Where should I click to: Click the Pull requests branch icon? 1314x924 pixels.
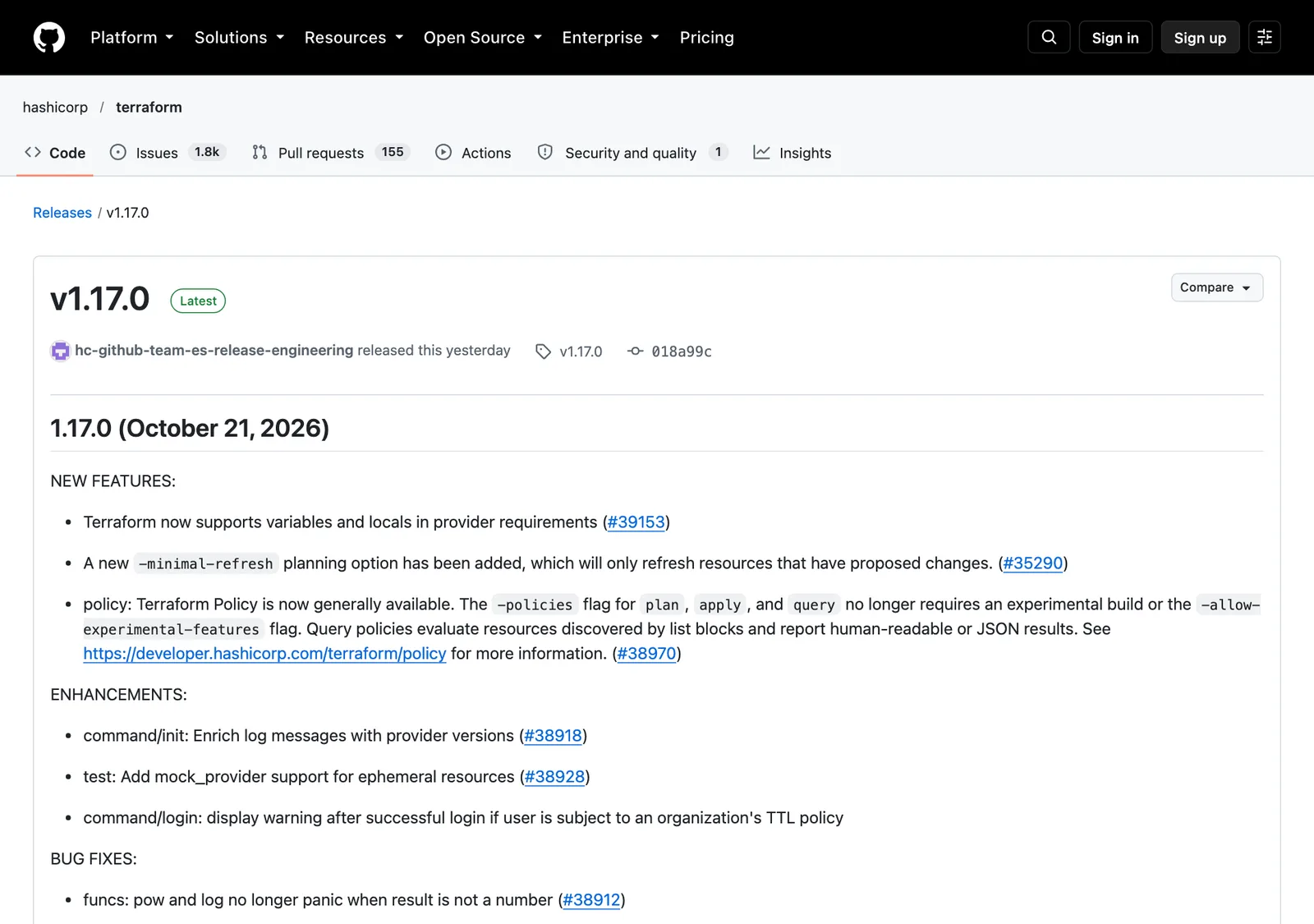tap(260, 152)
